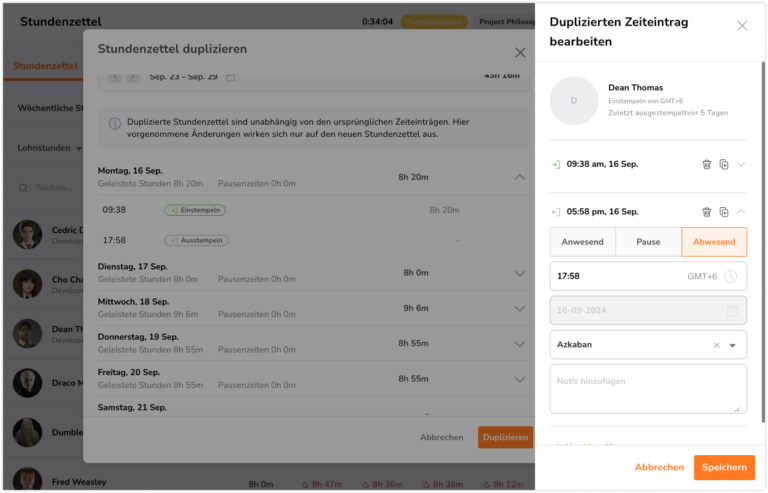
Task: Click the Notiz hinzufügen text field
Action: pyautogui.click(x=648, y=389)
